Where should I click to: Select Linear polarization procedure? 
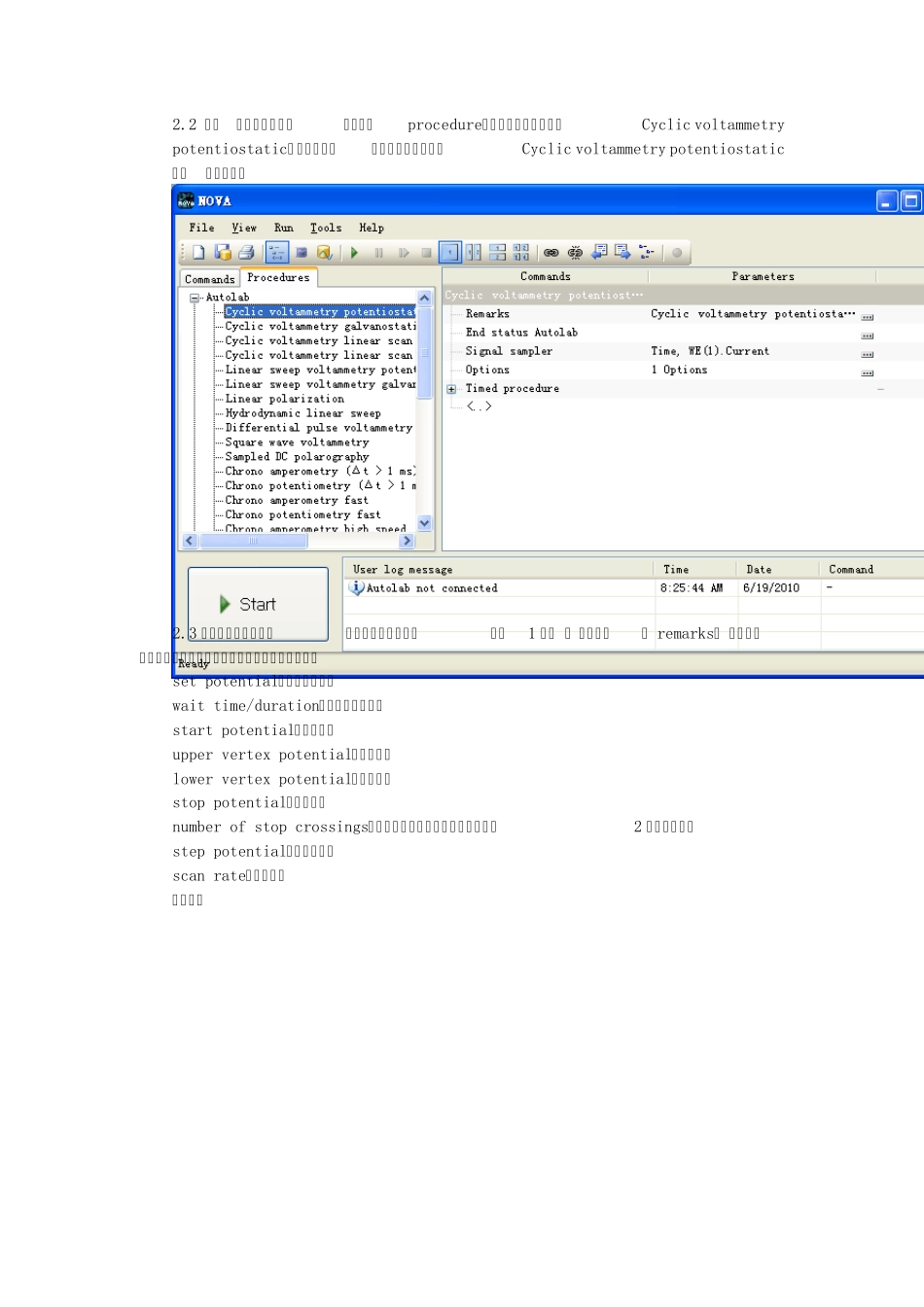click(x=285, y=399)
